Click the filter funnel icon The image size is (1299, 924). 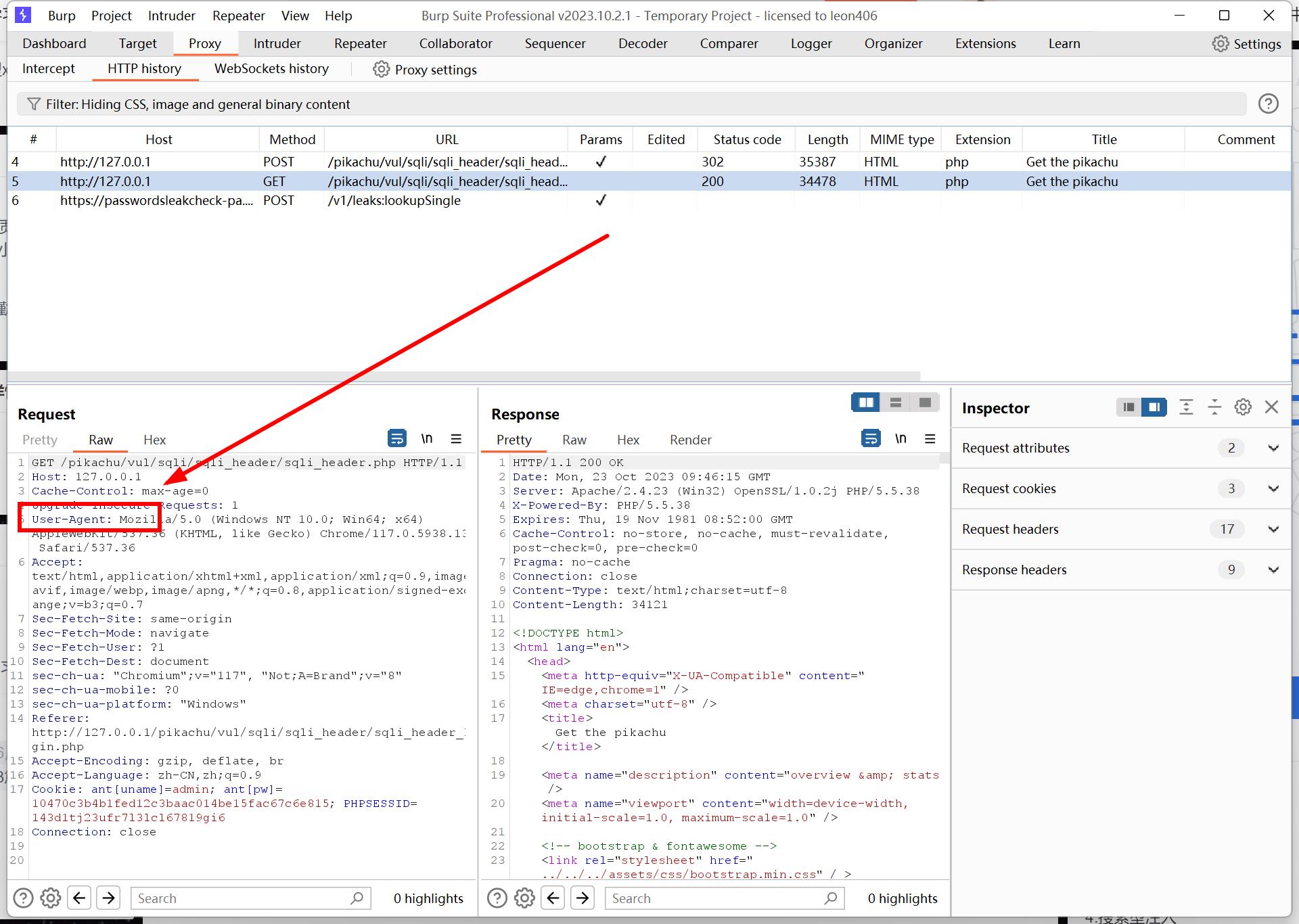pos(33,104)
